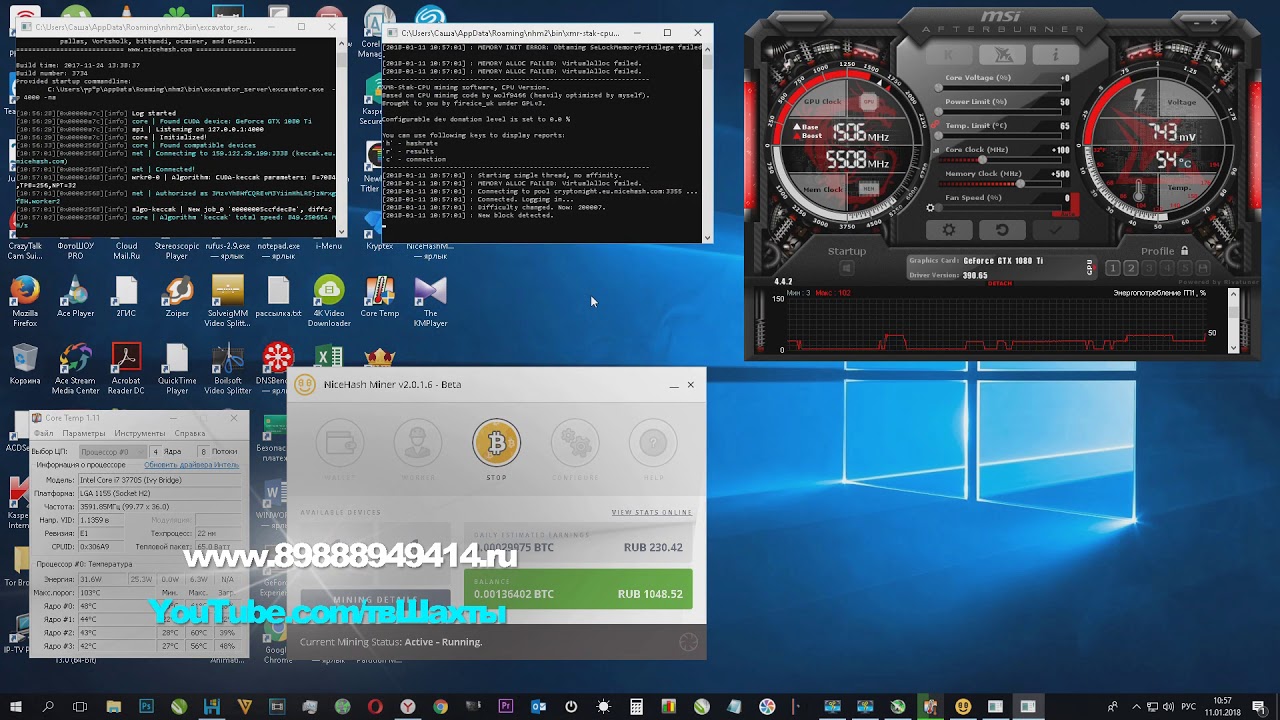Image resolution: width=1280 pixels, height=720 pixels.
Task: Open the Worker icon in NiceHash Miner
Action: pyautogui.click(x=418, y=443)
